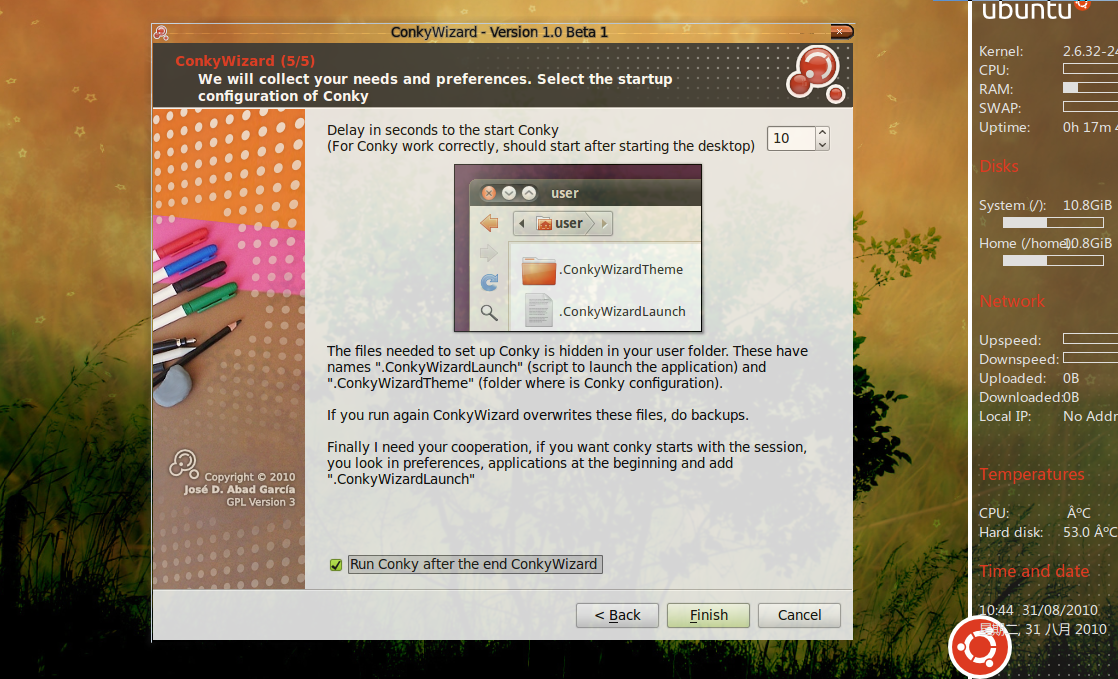The height and width of the screenshot is (679, 1118).
Task: Click the Downspeed bar in Conky
Action: click(x=1090, y=358)
